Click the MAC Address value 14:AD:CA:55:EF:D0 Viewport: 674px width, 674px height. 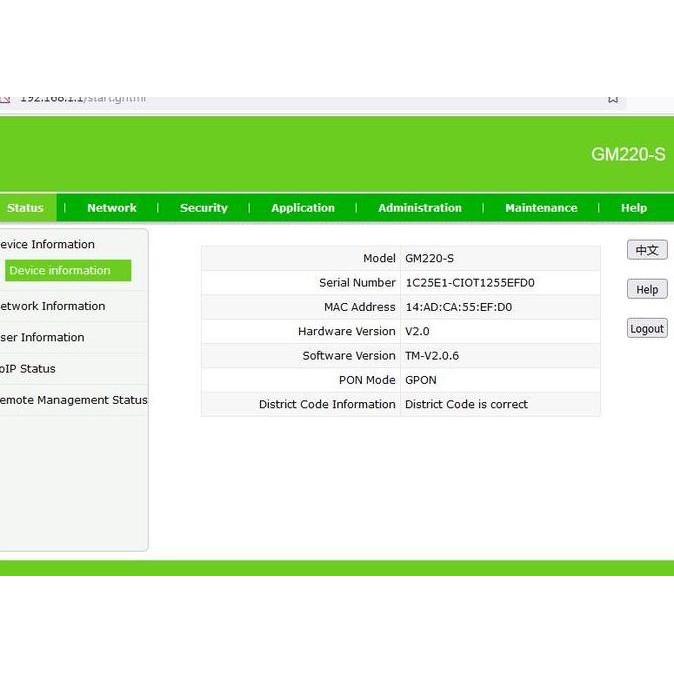[458, 307]
